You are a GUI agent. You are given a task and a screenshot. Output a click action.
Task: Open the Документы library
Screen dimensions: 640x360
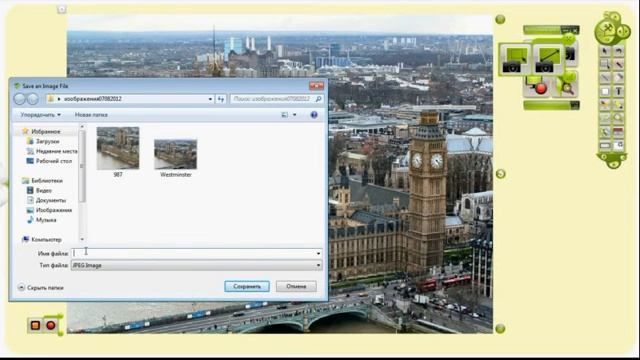46,200
